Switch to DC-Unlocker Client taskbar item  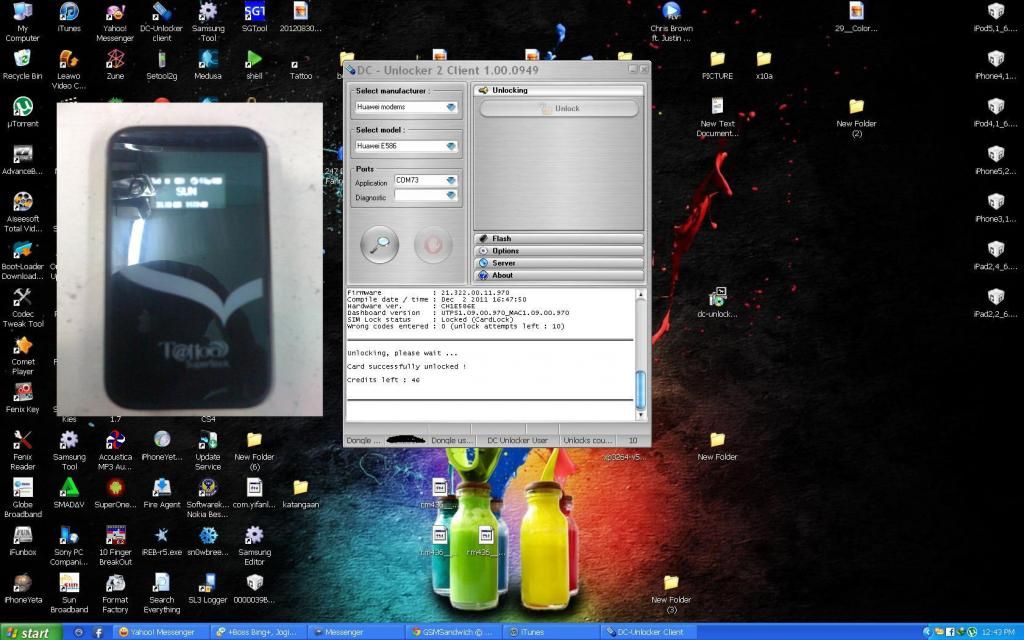click(x=650, y=632)
